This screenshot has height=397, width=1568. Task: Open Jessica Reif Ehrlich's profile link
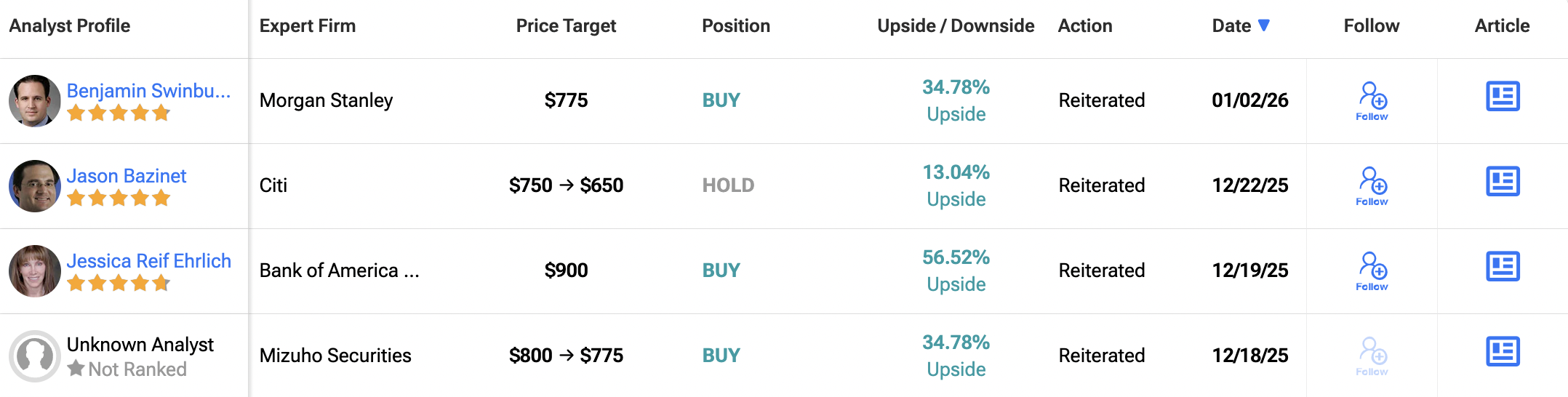[x=149, y=261]
